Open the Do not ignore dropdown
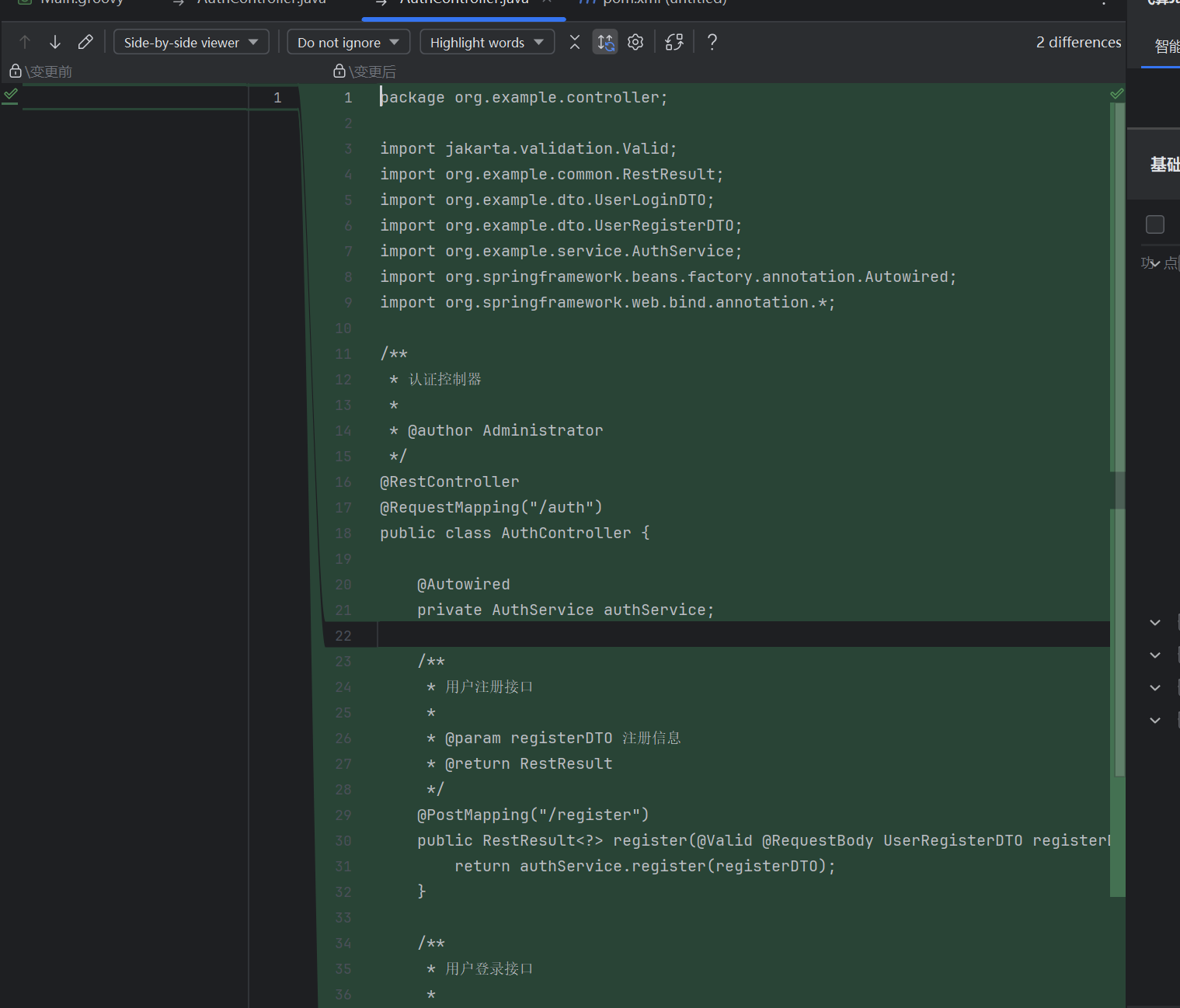This screenshot has height=1008, width=1180. pos(348,42)
